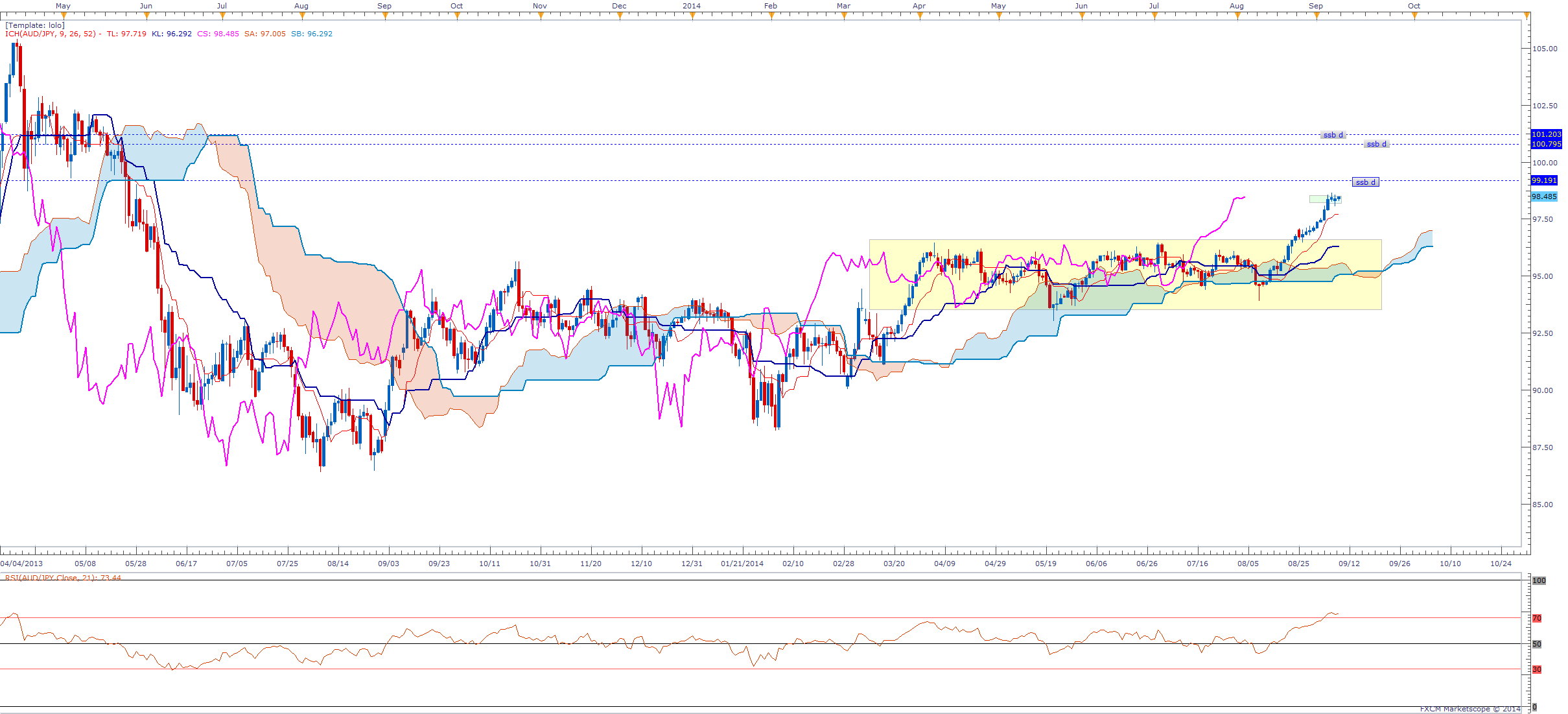Click the current price tag 98.485
This screenshot has width=1568, height=714.
[x=1543, y=196]
